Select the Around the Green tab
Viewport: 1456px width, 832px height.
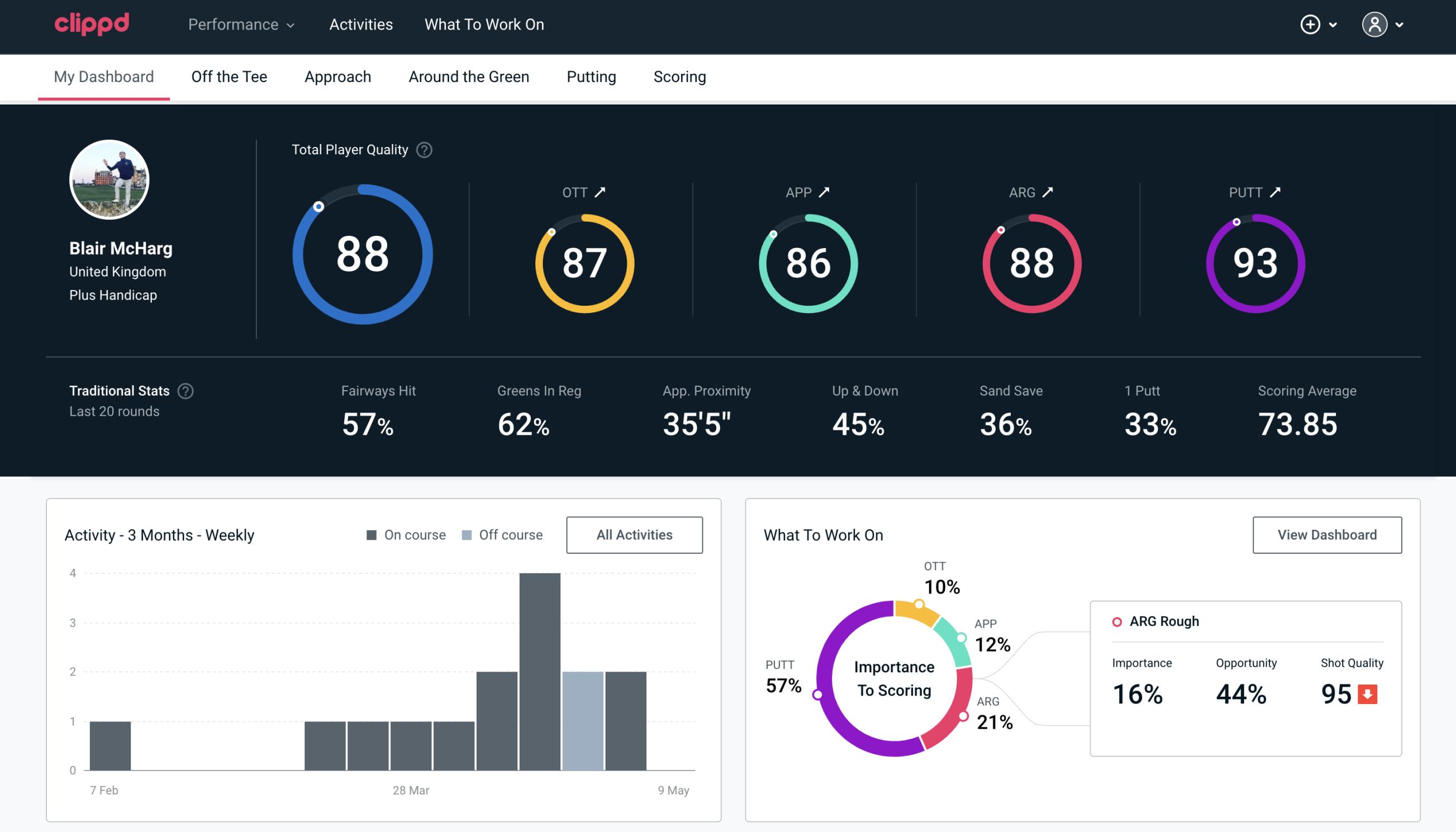tap(469, 76)
